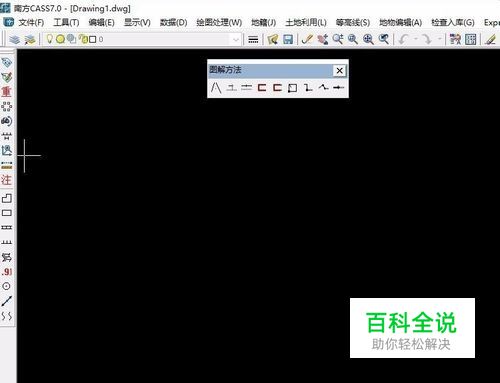Click the undo arrow button
Image resolution: width=500 pixels, height=383 pixels.
(x=403, y=39)
